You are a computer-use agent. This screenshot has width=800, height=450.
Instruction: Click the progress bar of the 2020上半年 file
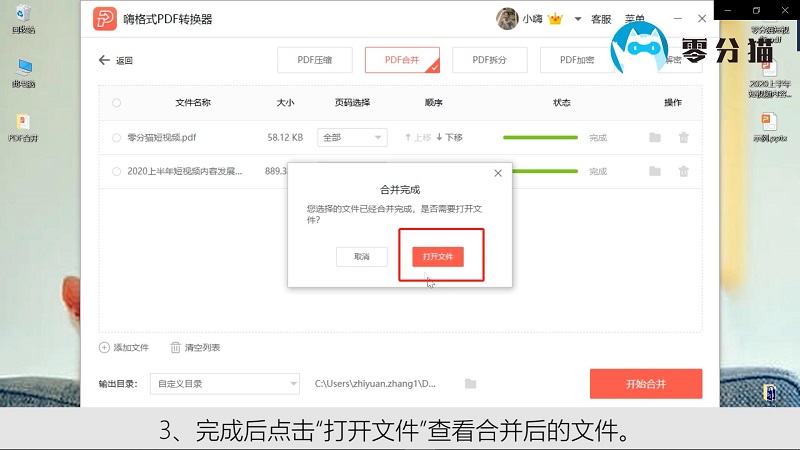(544, 171)
